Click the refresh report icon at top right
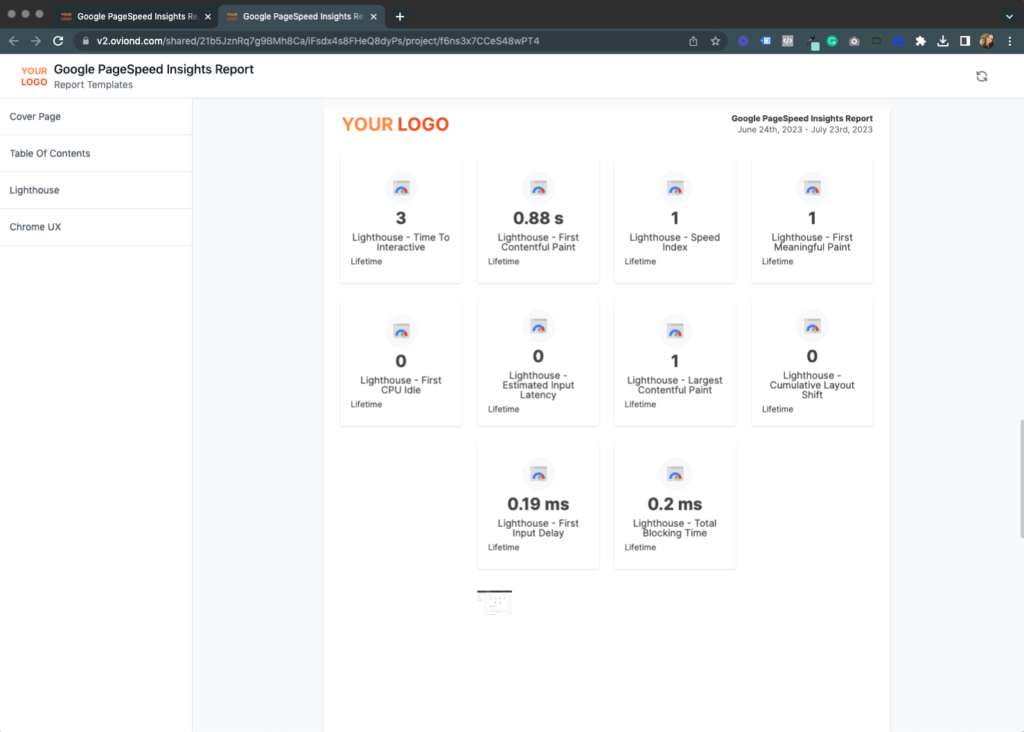Screen dimensions: 1024x732 tap(982, 76)
